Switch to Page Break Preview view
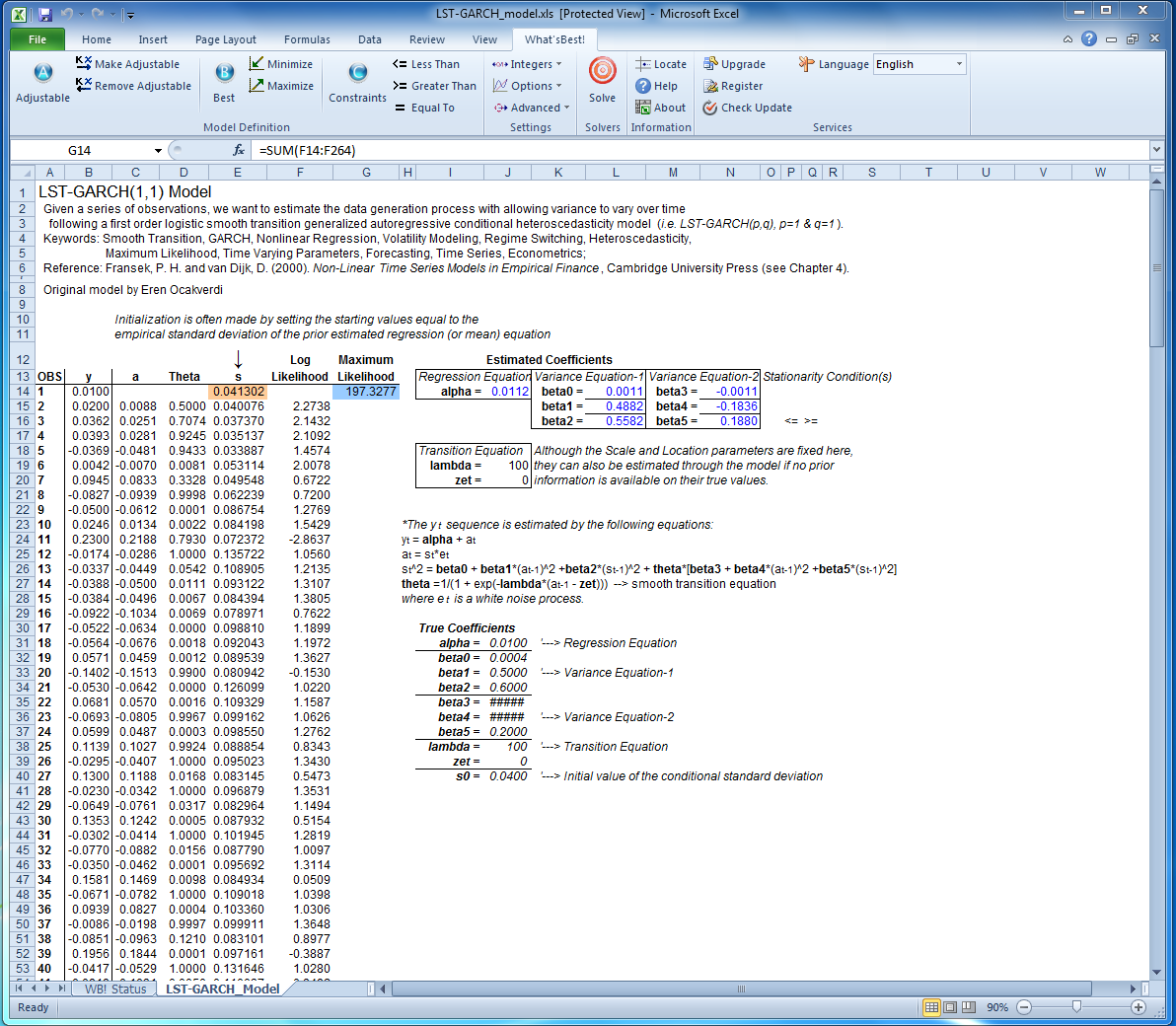The image size is (1176, 1026). (969, 1007)
